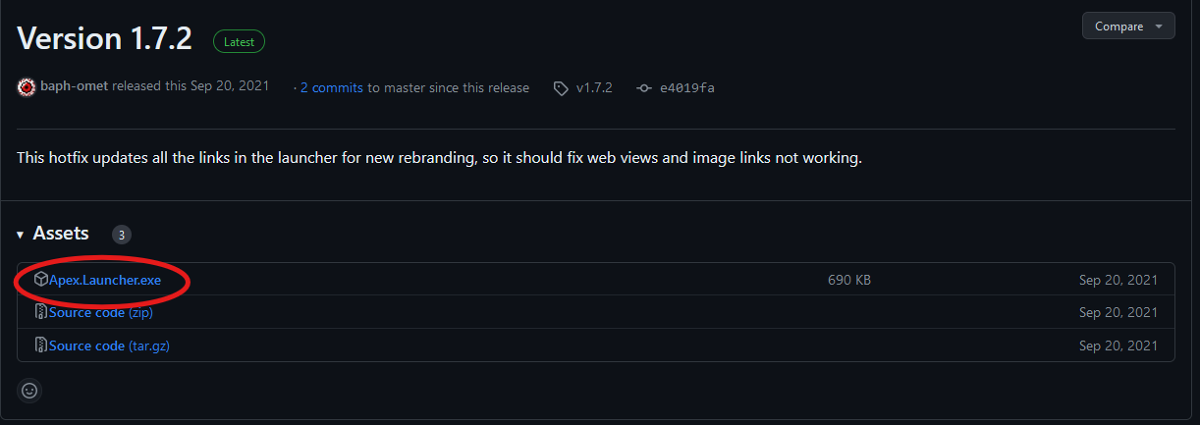Download the Source code (zip) link

pyautogui.click(x=101, y=313)
